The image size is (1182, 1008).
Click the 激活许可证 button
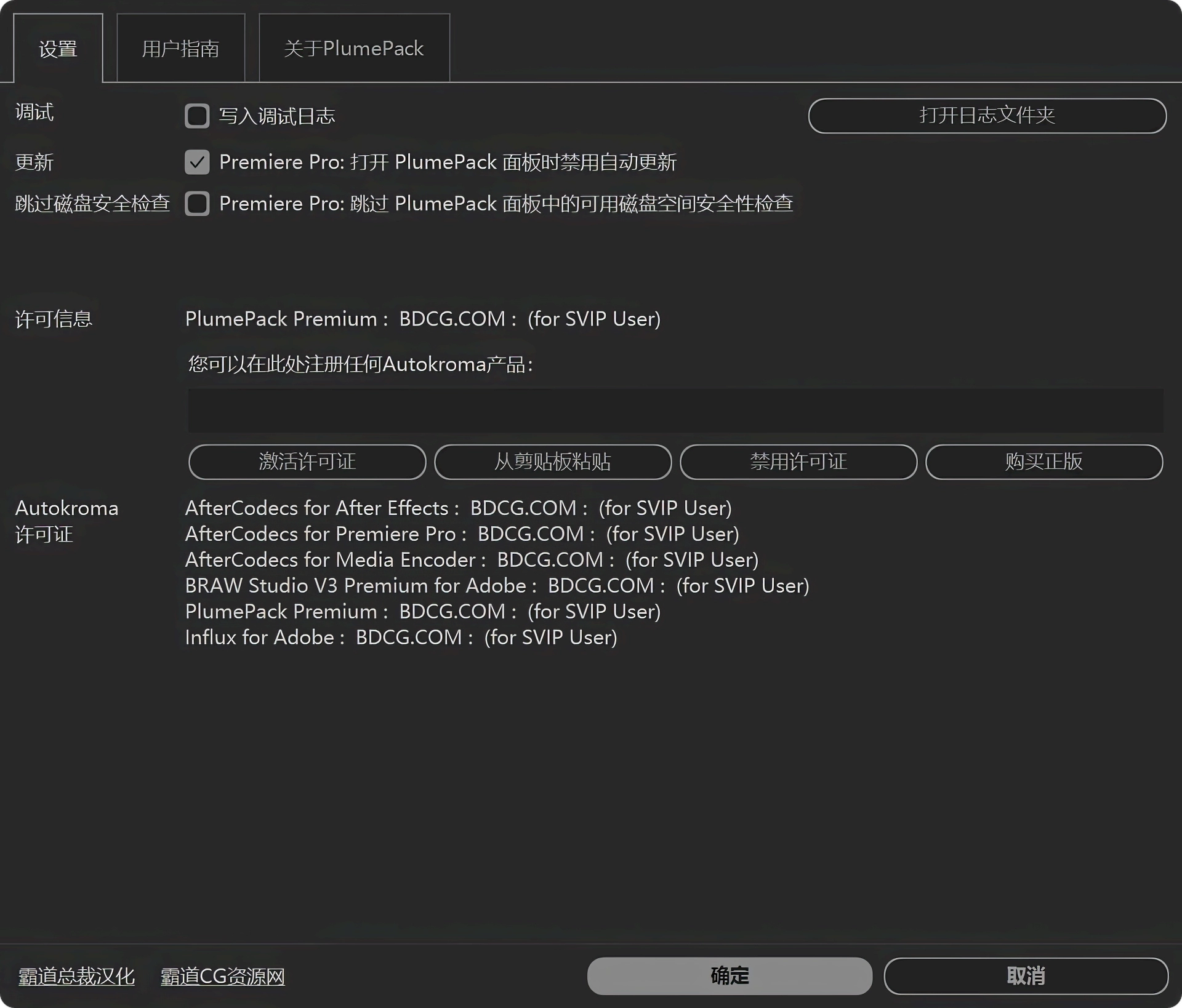(307, 462)
